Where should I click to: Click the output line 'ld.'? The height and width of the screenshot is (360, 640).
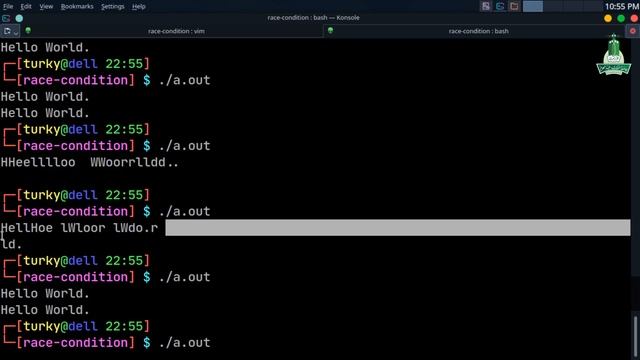click(x=11, y=244)
